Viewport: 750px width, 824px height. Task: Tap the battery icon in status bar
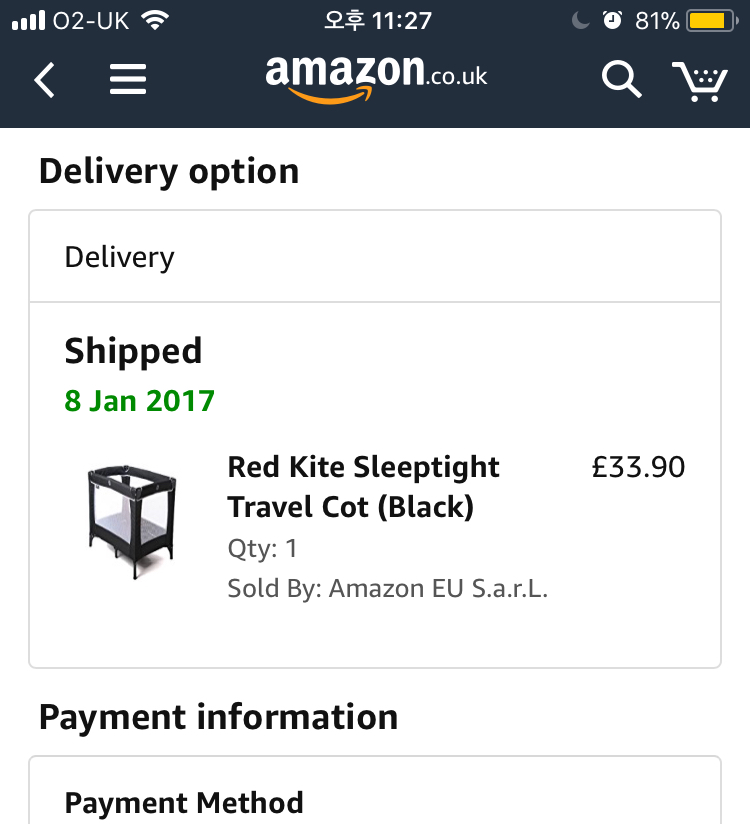click(710, 20)
